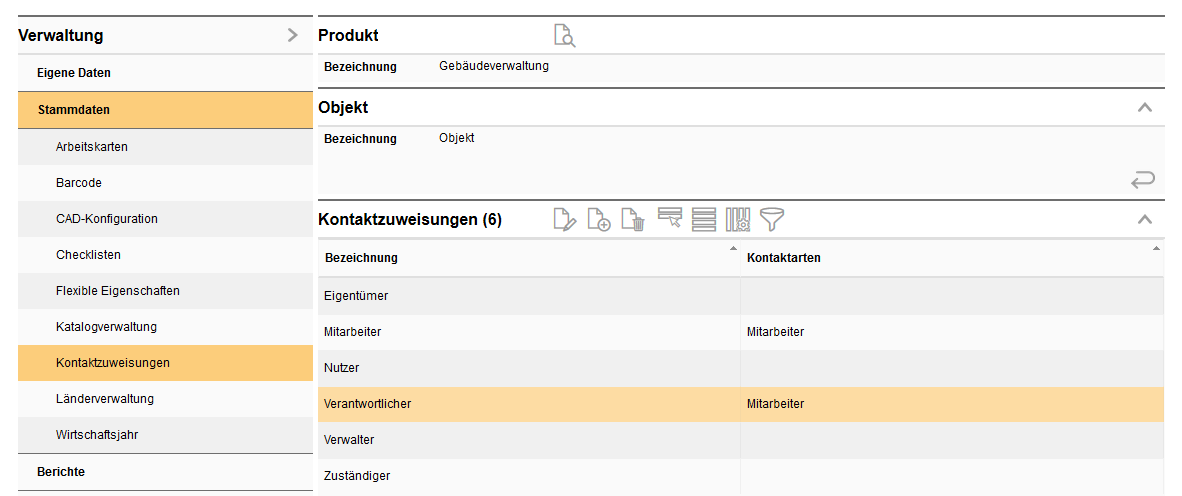The width and height of the screenshot is (1182, 496).
Task: Collapse the Kontaktzuweisungen section
Action: click(x=1145, y=220)
